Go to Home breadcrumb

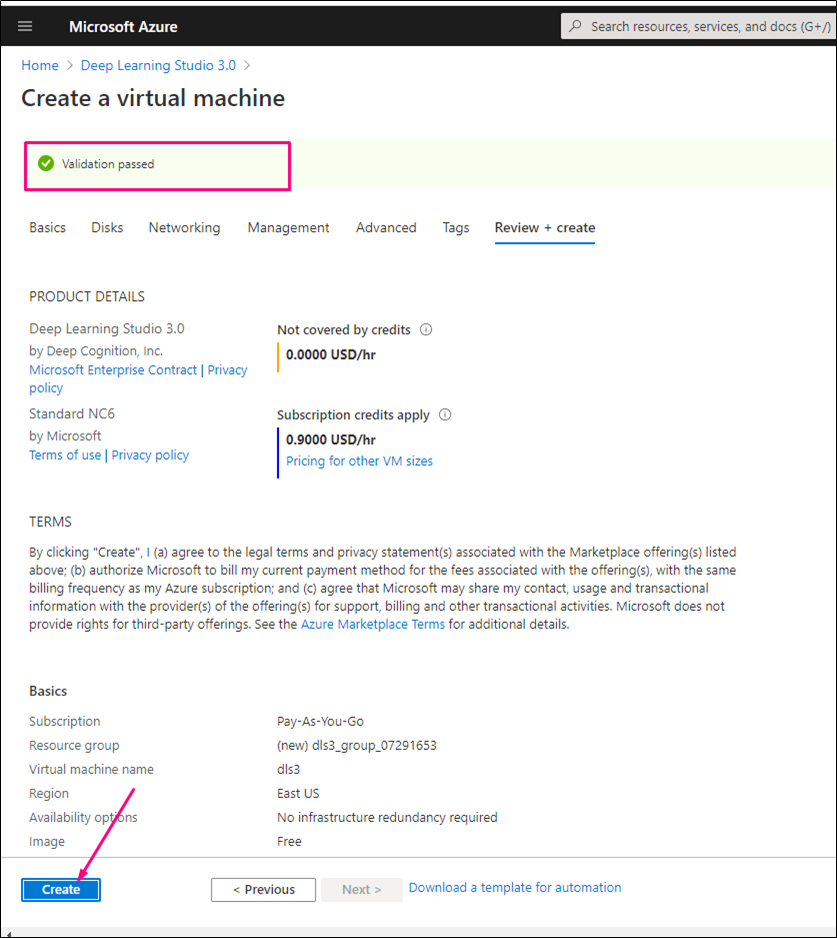pyautogui.click(x=40, y=65)
